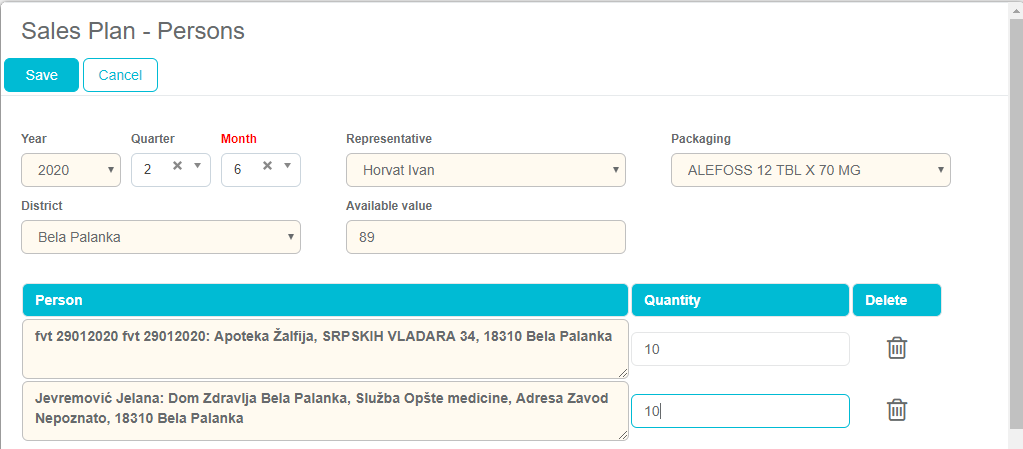Expand the Month dropdown arrow
This screenshot has width=1023, height=449.
coord(287,166)
